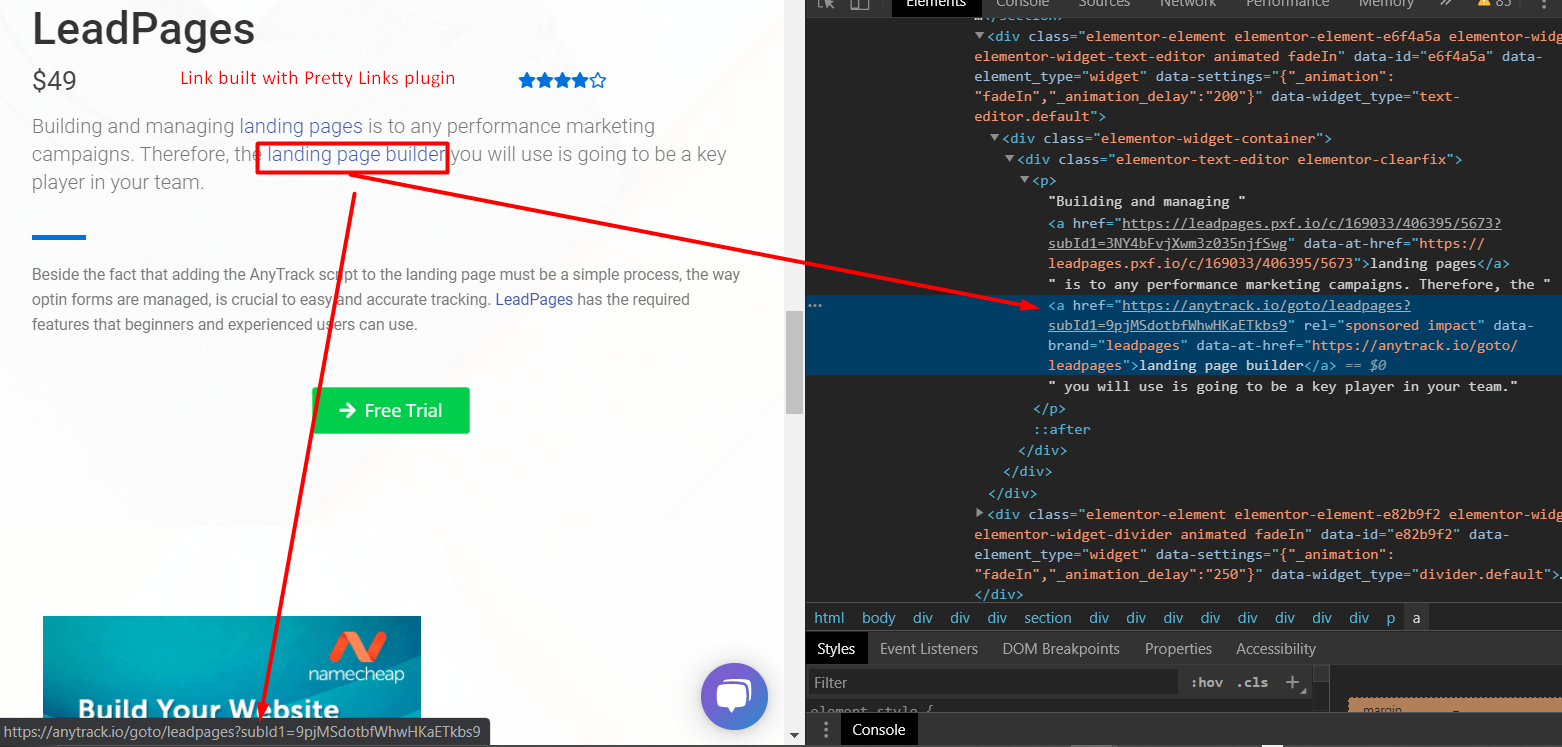Switch to the Sources panel tab
Viewport: 1562px width, 747px height.
[x=1104, y=4]
